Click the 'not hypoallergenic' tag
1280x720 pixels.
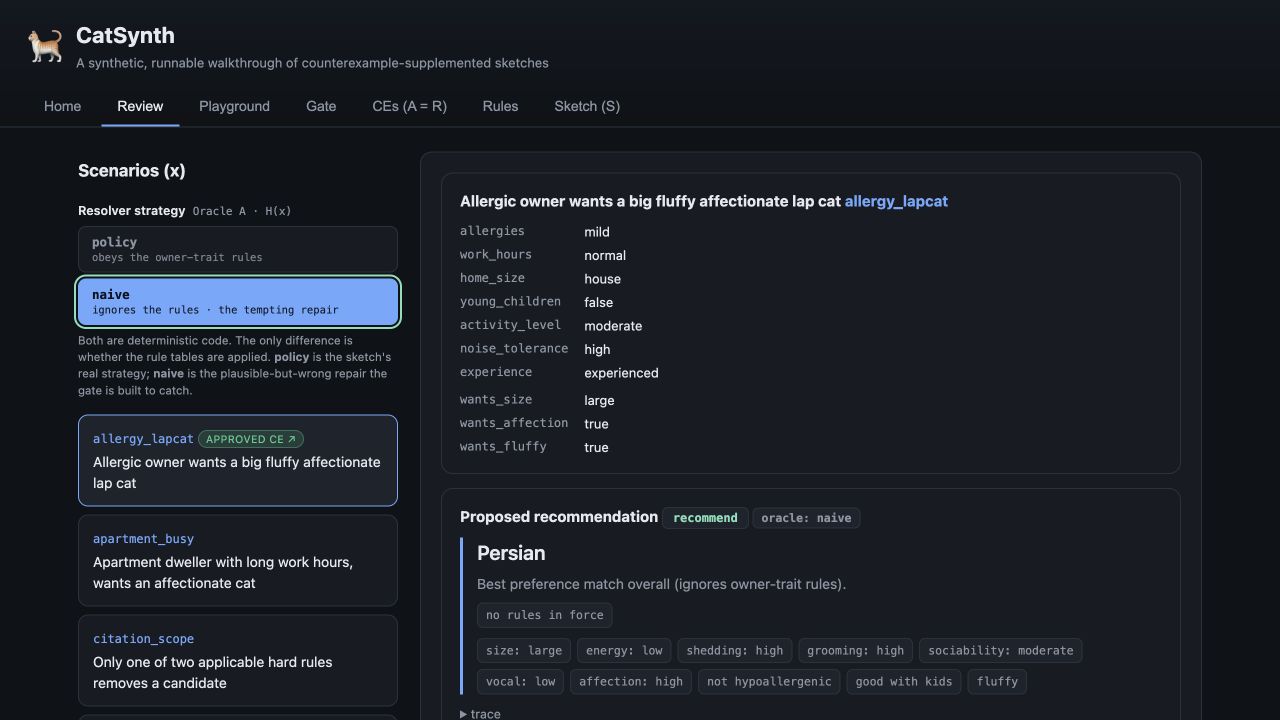click(769, 681)
